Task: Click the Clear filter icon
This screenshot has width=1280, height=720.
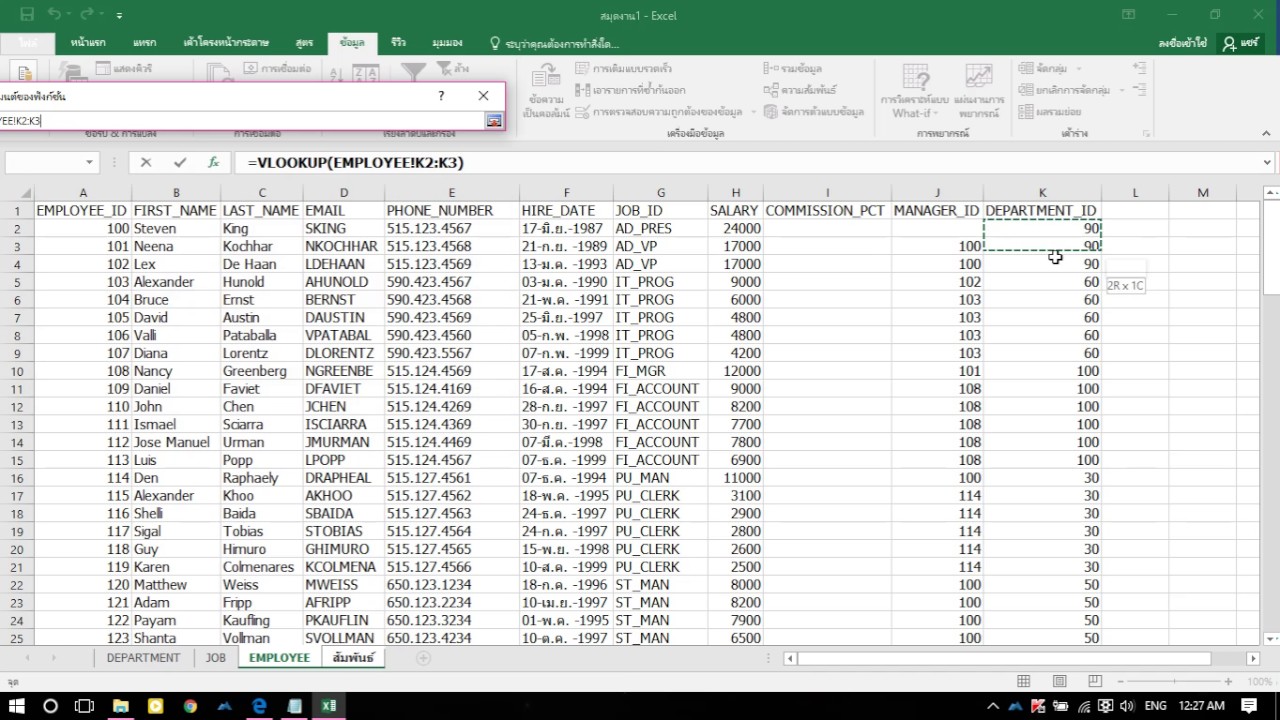Action: (445, 69)
